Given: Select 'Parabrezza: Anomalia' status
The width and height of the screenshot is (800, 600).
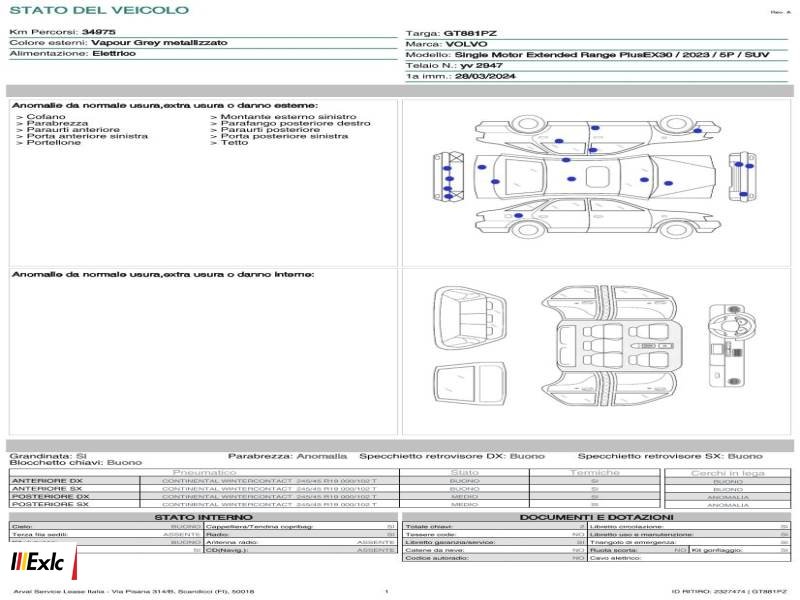Looking at the screenshot, I should [287, 456].
